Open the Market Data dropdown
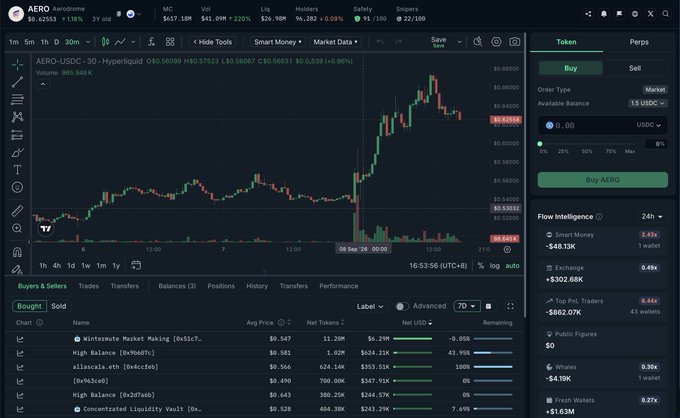680x418 pixels. click(x=335, y=42)
